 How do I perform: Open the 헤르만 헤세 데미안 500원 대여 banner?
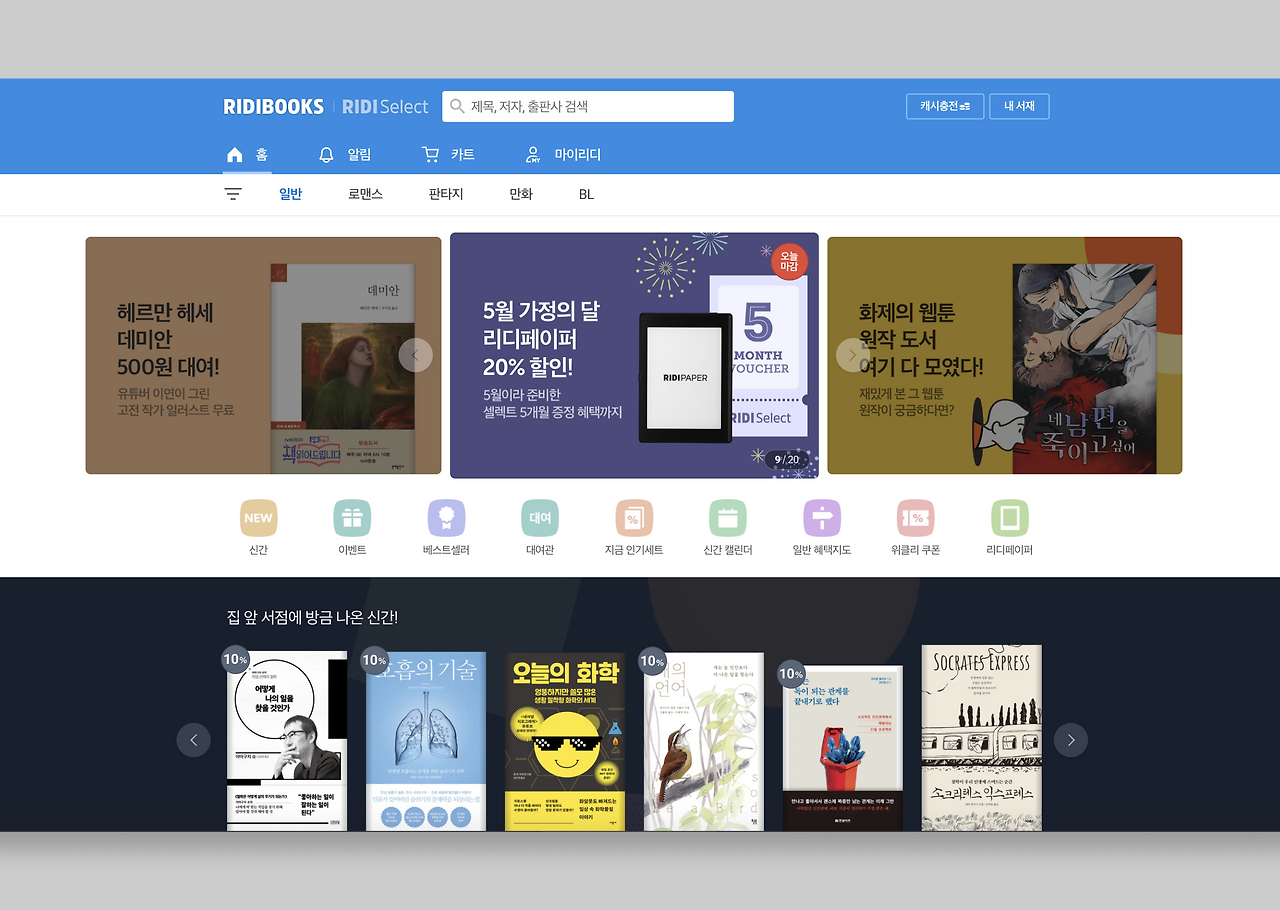(263, 355)
